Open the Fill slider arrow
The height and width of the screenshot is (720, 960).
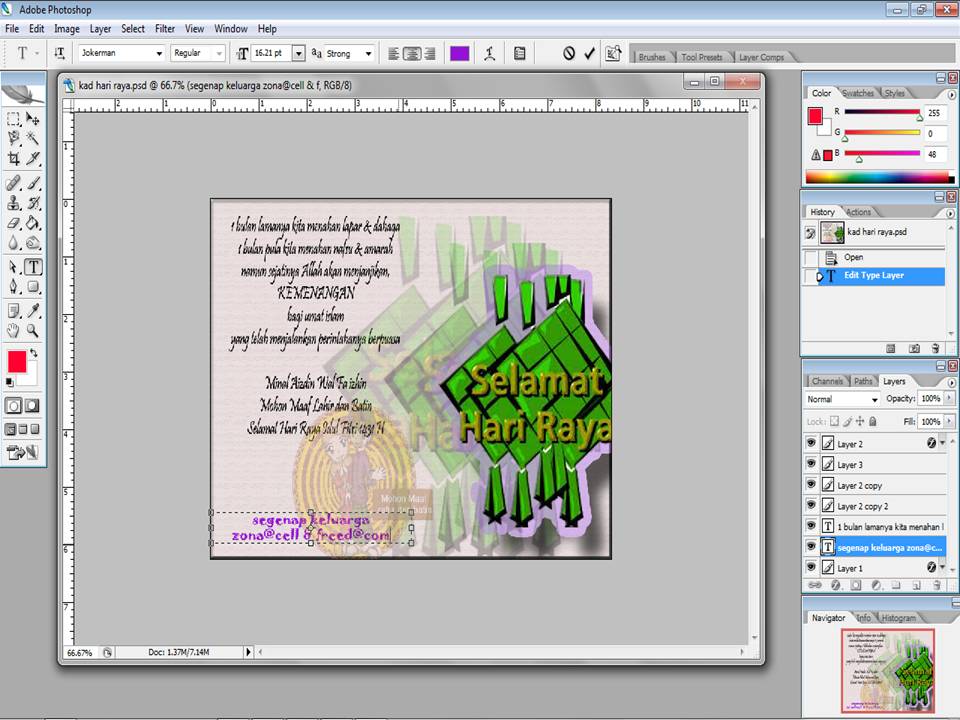949,421
